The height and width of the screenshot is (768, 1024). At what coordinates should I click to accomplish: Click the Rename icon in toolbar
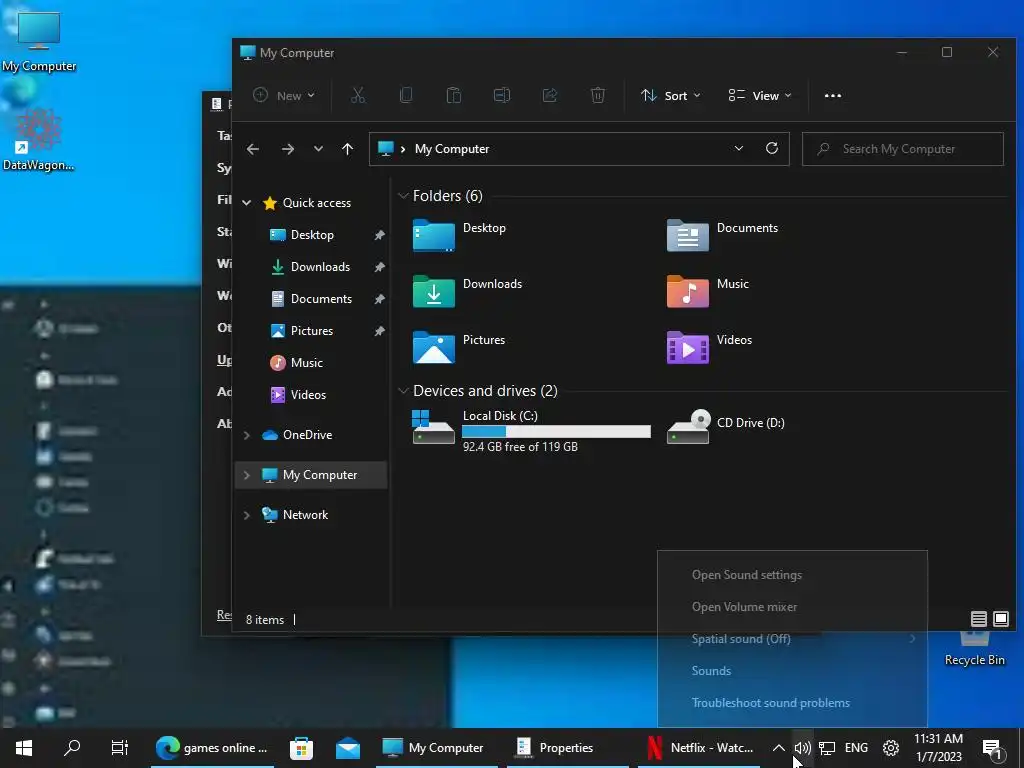pos(502,95)
